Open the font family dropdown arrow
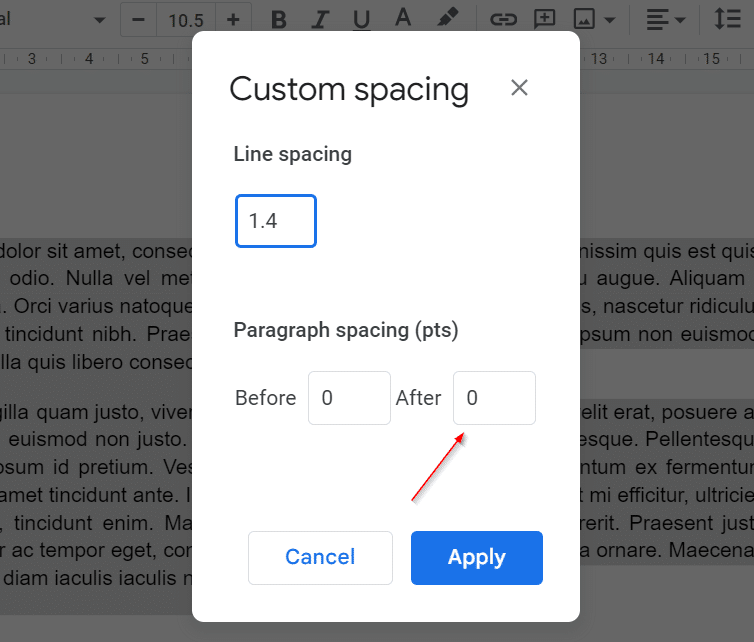 100,20
